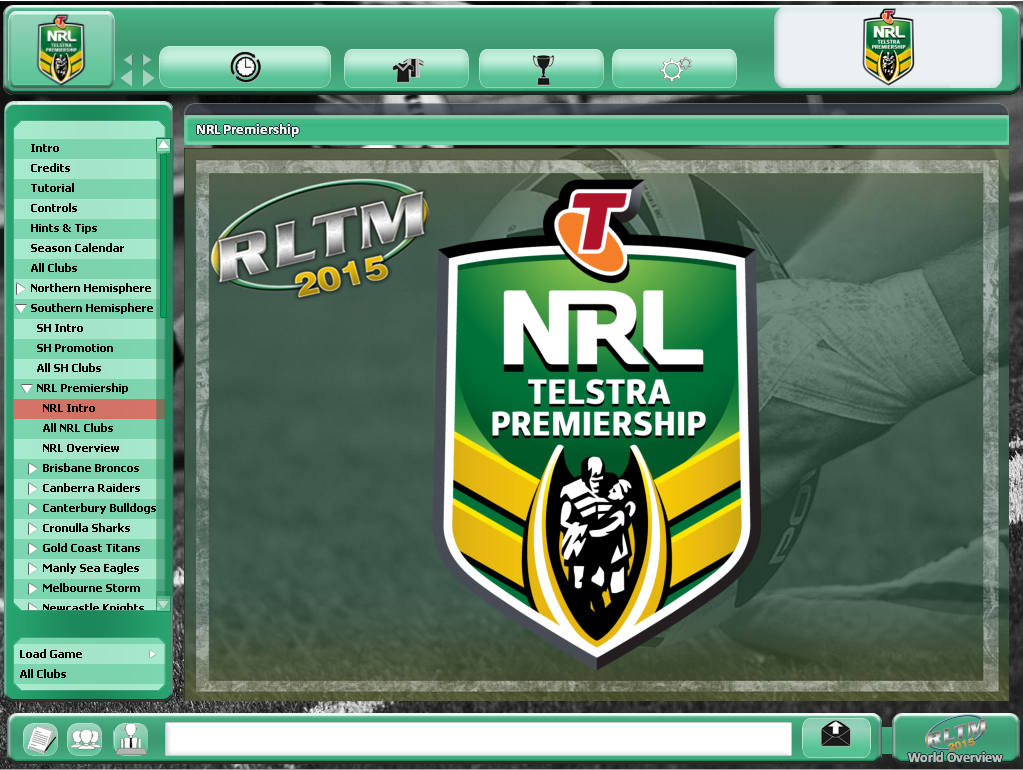Open the manager at desk icon
Screen dimensions: 1023x770
(x=130, y=739)
